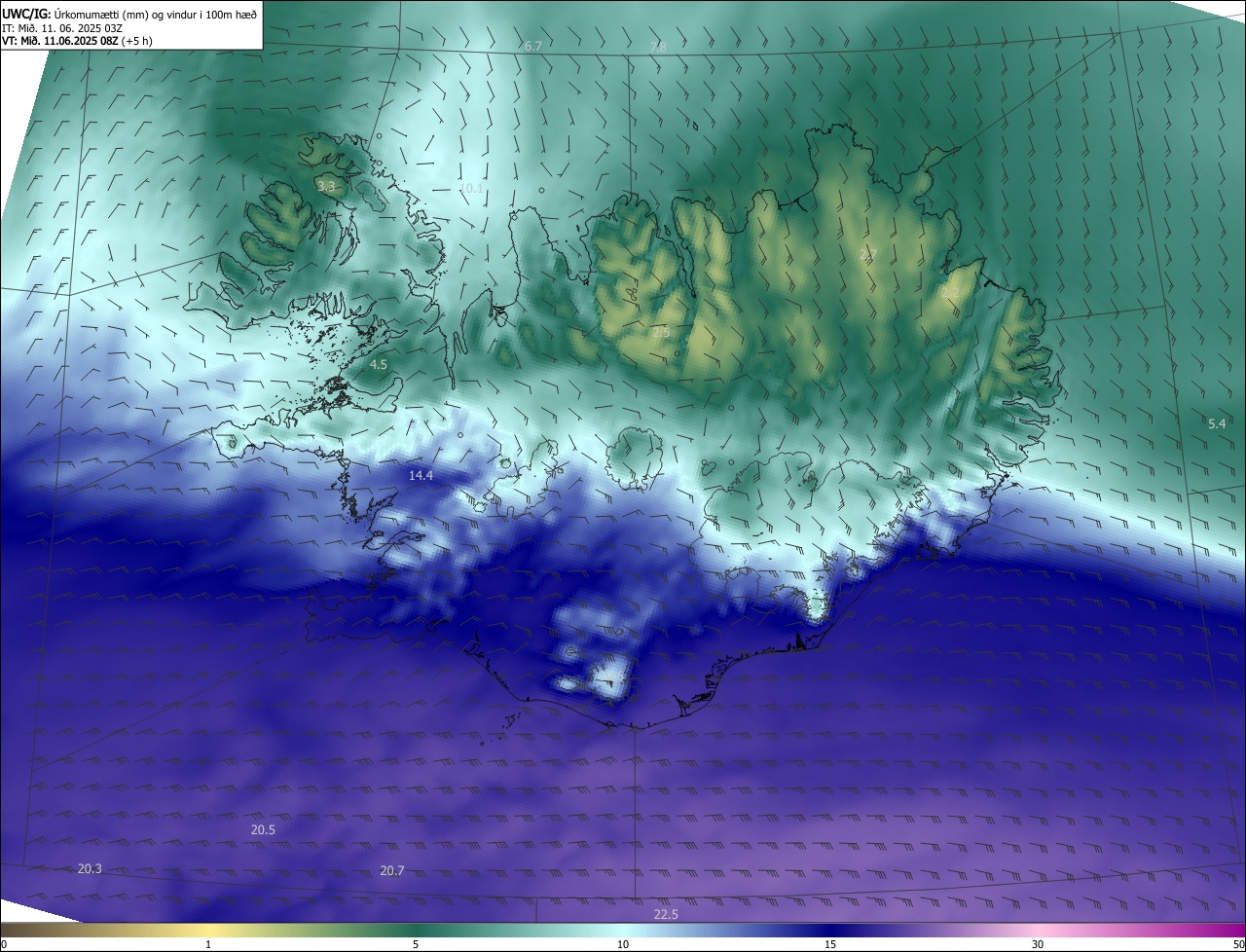Viewport: 1246px width, 952px height.
Task: Click the 20.7 value label
Action: point(391,871)
